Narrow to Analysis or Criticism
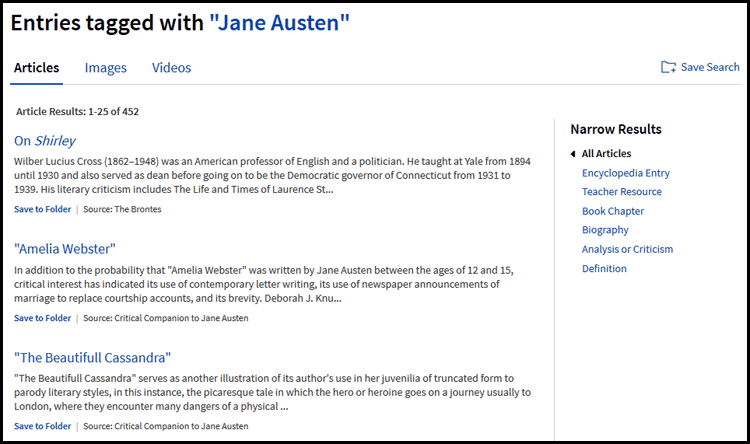 pos(627,249)
